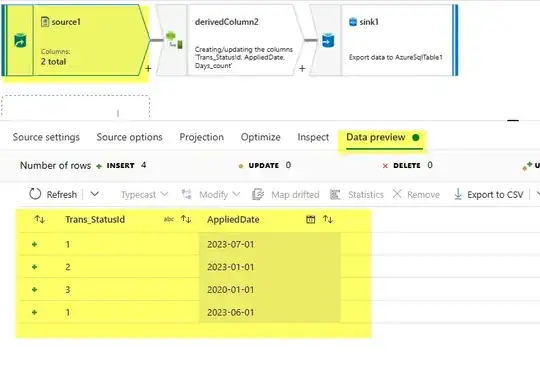Click the Refresh circular arrow icon

point(35,194)
